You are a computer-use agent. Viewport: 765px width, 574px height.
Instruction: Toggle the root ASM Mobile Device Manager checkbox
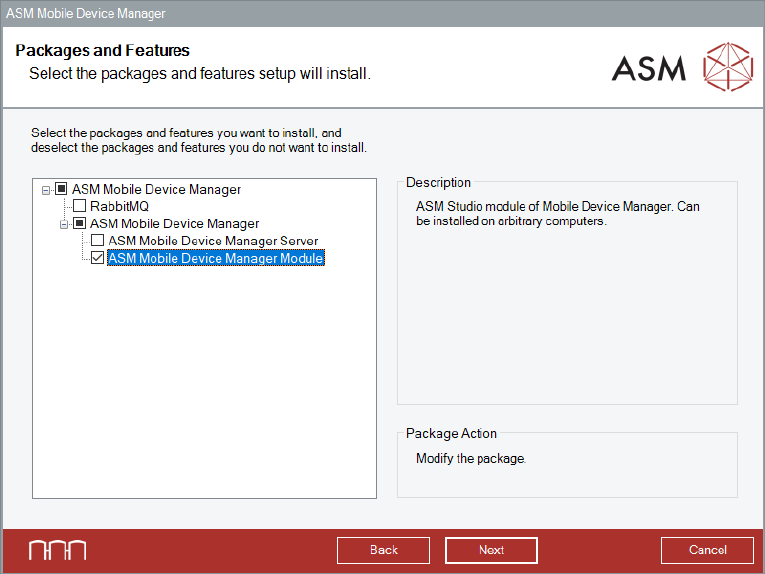coord(61,188)
